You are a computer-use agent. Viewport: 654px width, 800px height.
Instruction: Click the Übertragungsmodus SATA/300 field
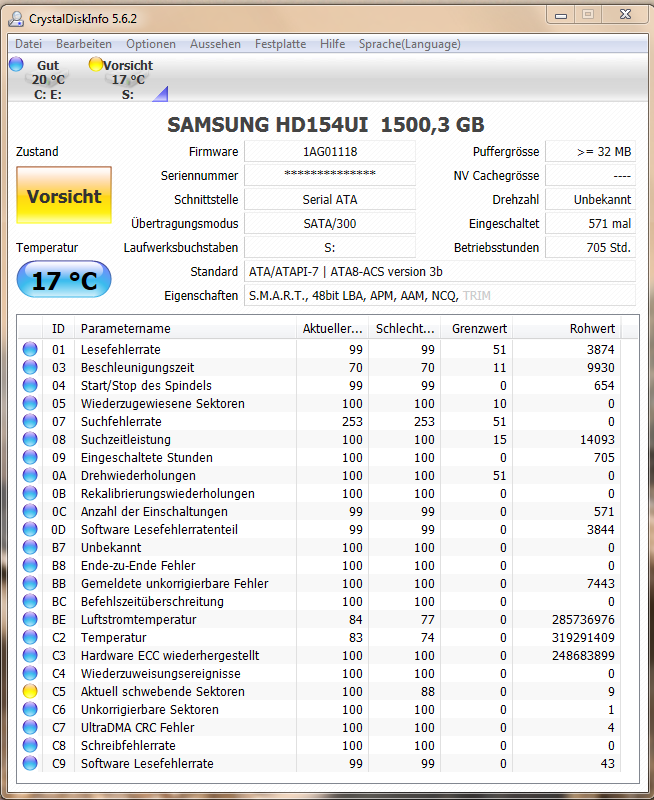click(330, 223)
